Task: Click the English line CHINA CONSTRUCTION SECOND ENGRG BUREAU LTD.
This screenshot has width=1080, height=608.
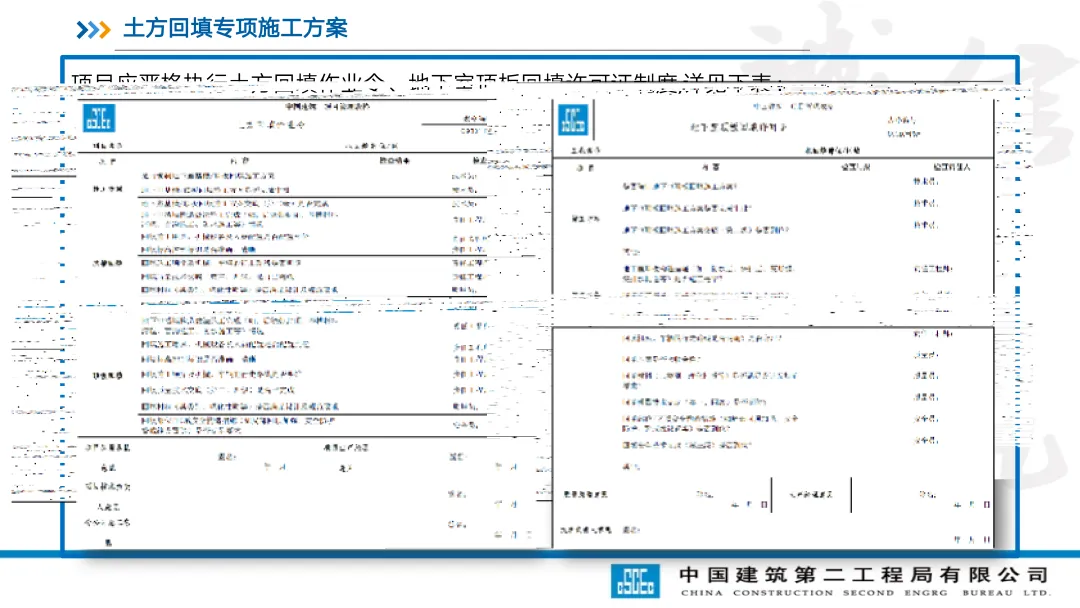Action: [865, 593]
